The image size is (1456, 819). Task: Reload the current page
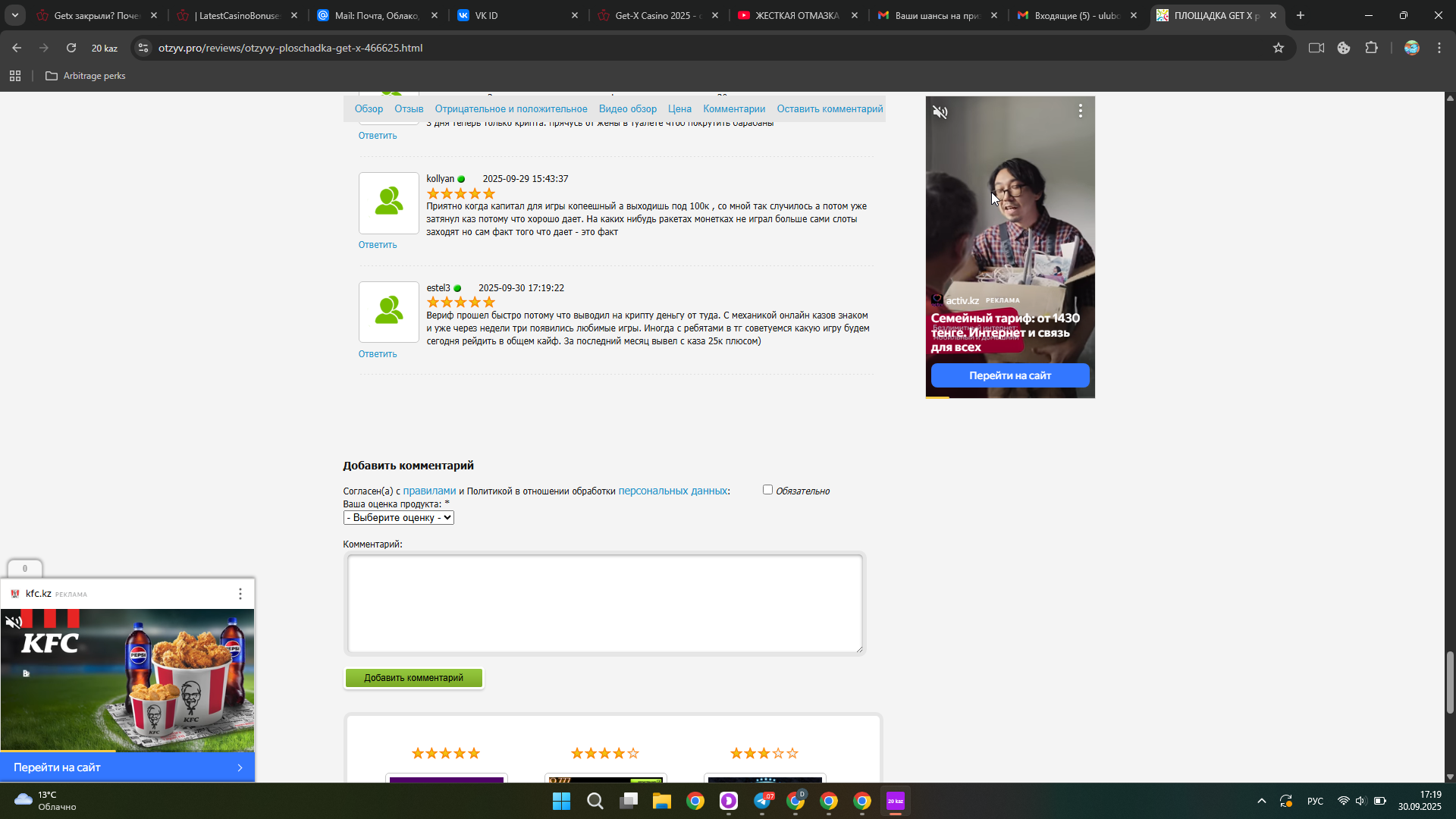coord(71,48)
